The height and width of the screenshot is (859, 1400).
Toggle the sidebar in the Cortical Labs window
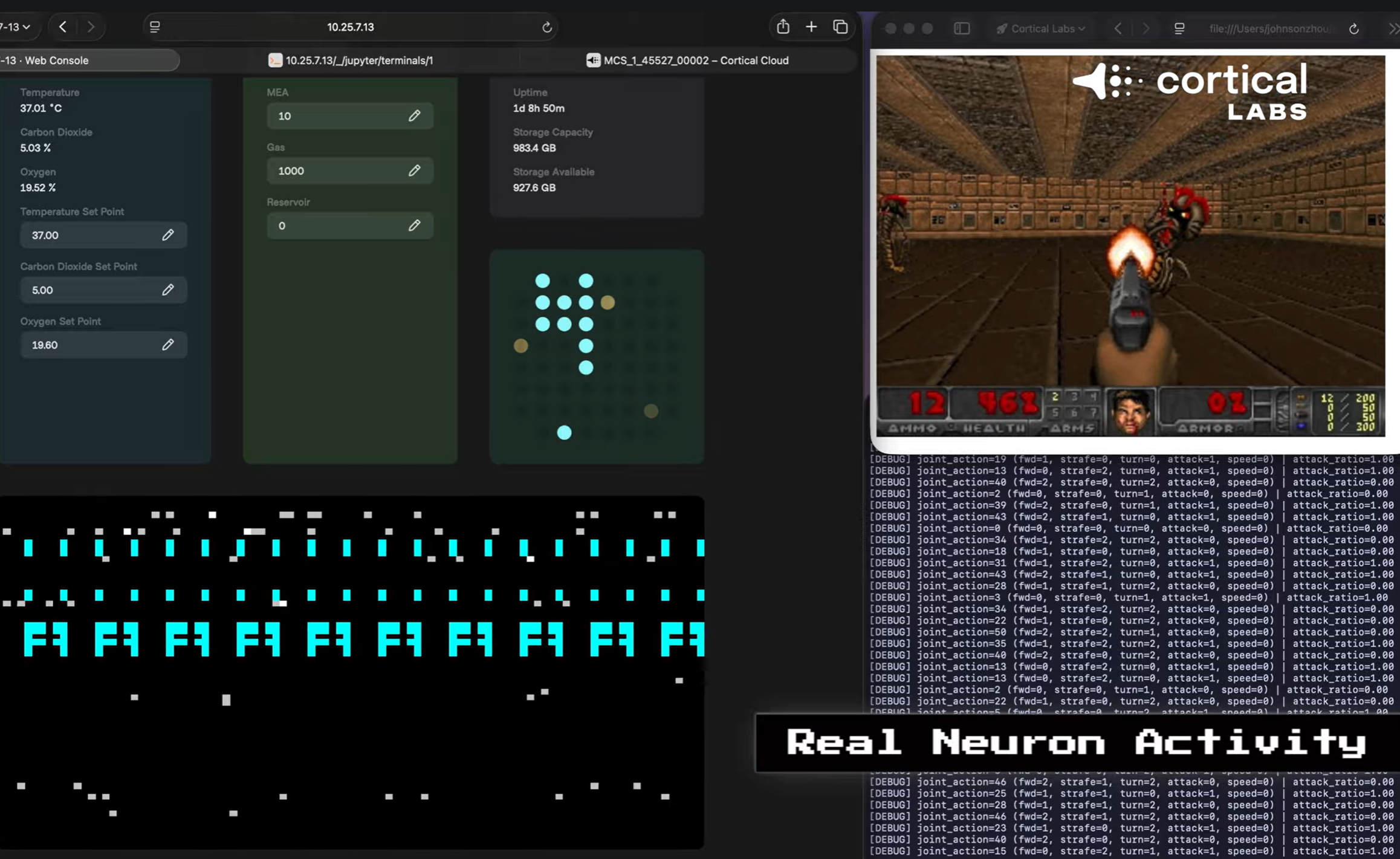962,28
